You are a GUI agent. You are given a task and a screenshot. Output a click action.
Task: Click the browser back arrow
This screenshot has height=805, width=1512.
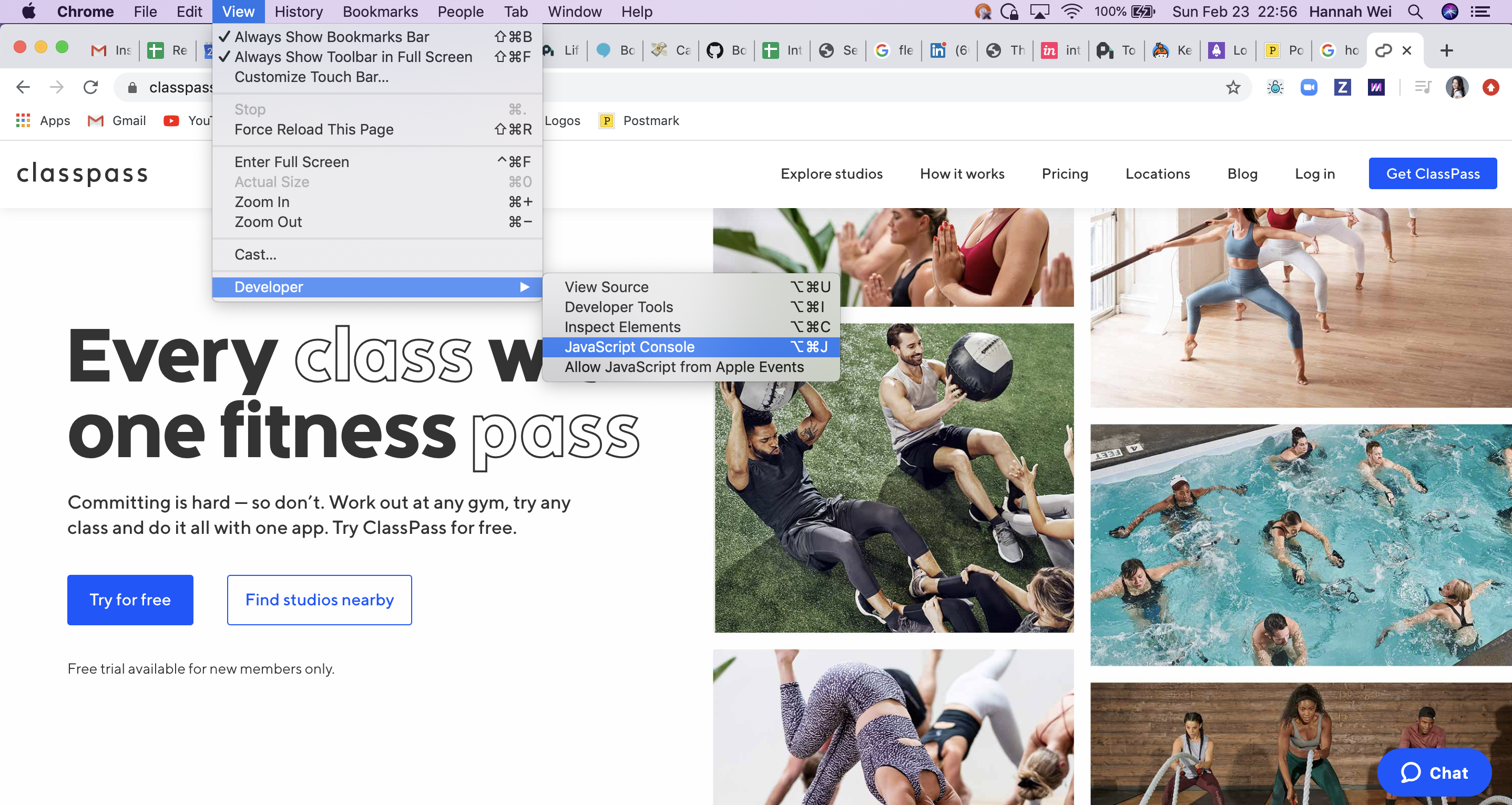pyautogui.click(x=23, y=87)
